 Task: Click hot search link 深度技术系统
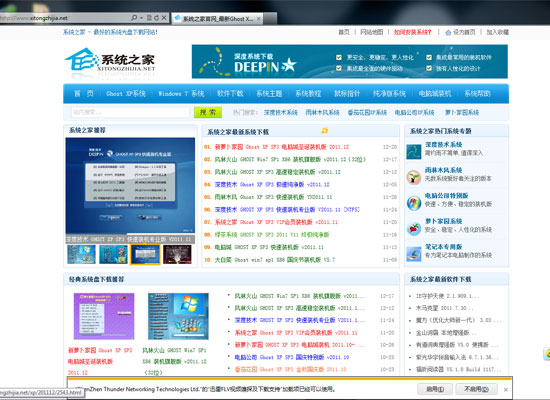coord(281,112)
